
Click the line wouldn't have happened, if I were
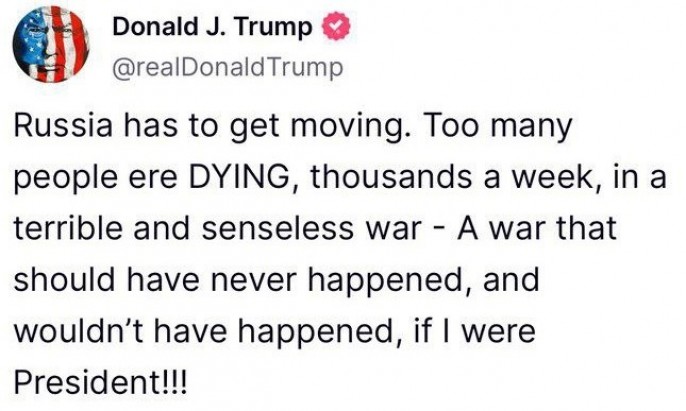274,331
